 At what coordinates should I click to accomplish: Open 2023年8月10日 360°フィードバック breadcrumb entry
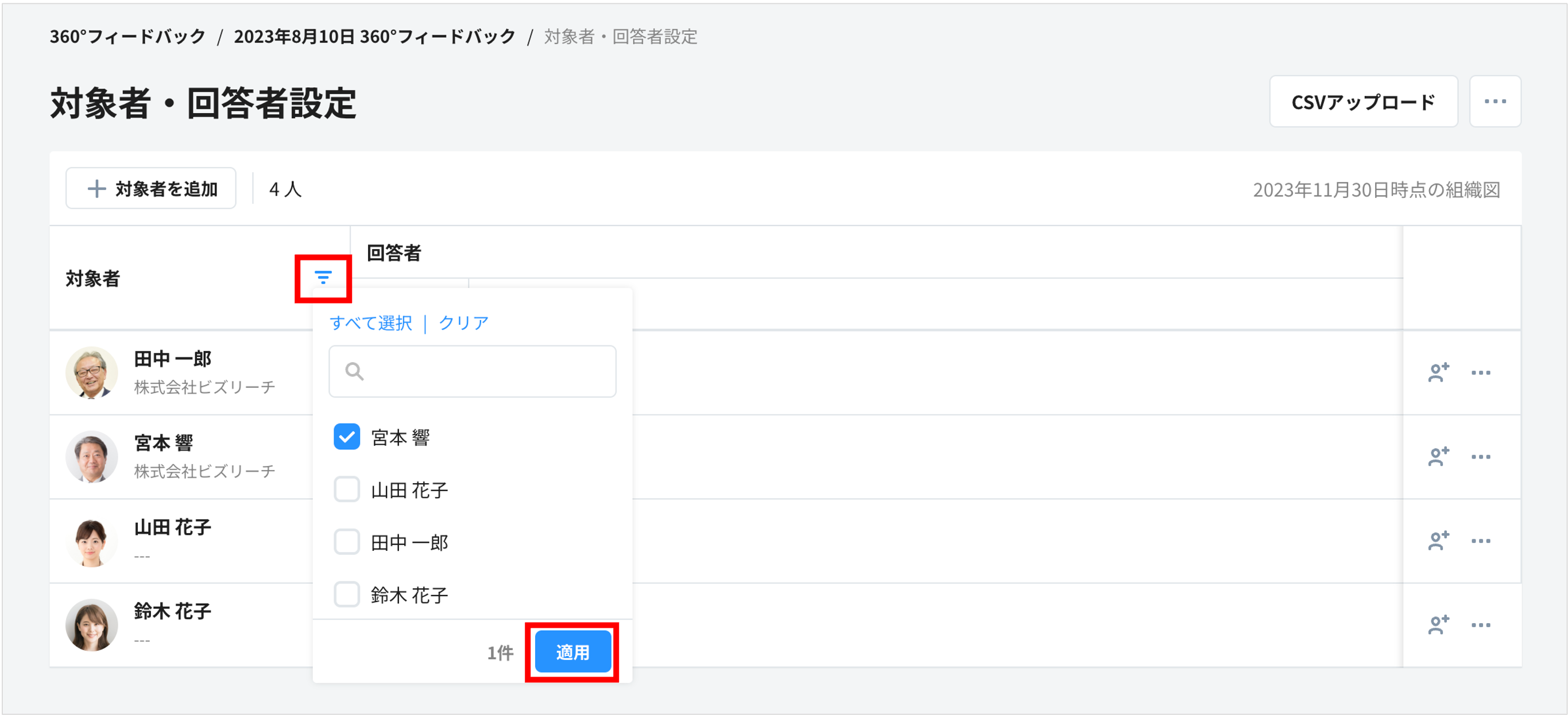pyautogui.click(x=373, y=37)
